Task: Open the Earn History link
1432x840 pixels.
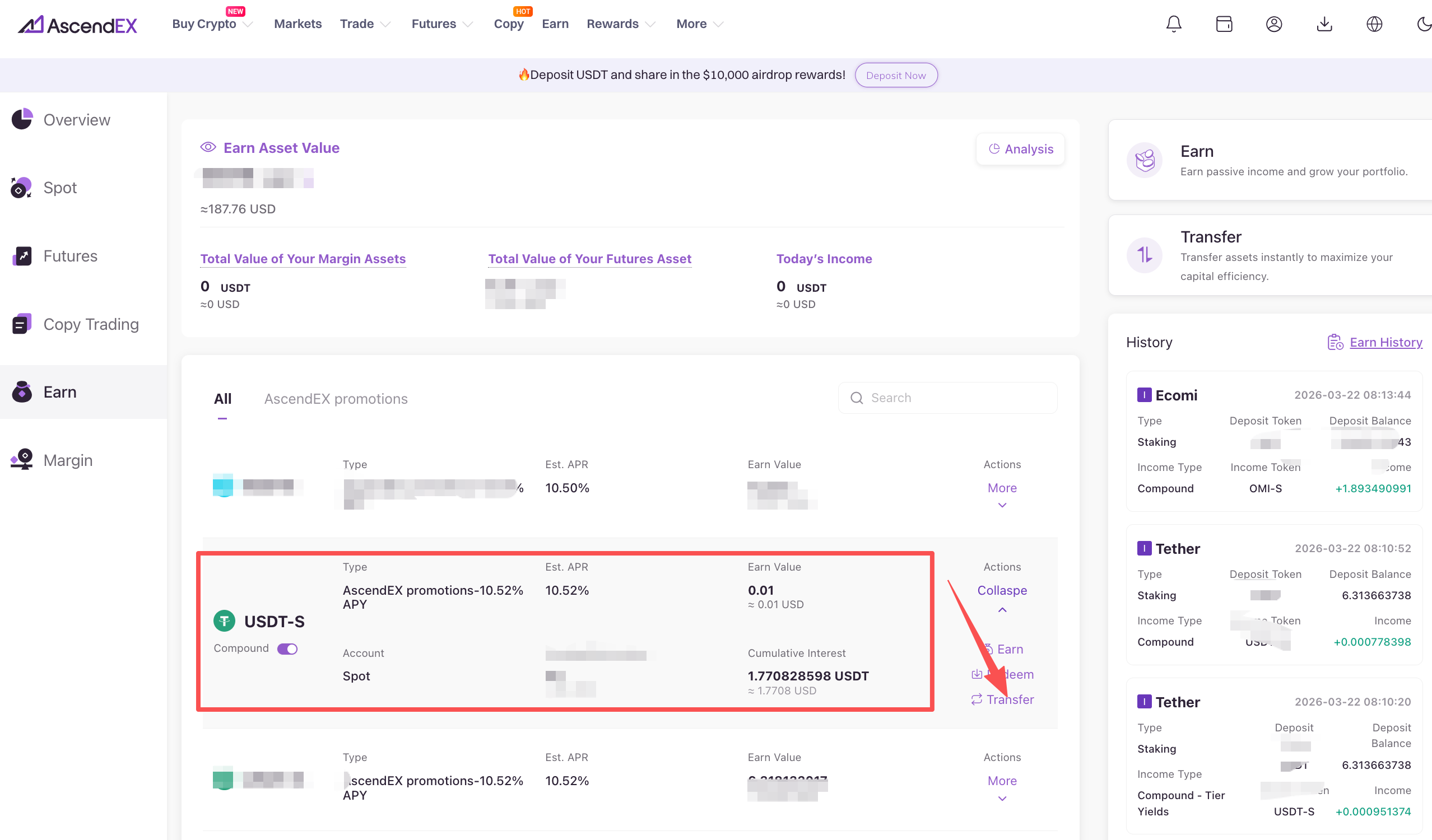Action: (x=1385, y=343)
